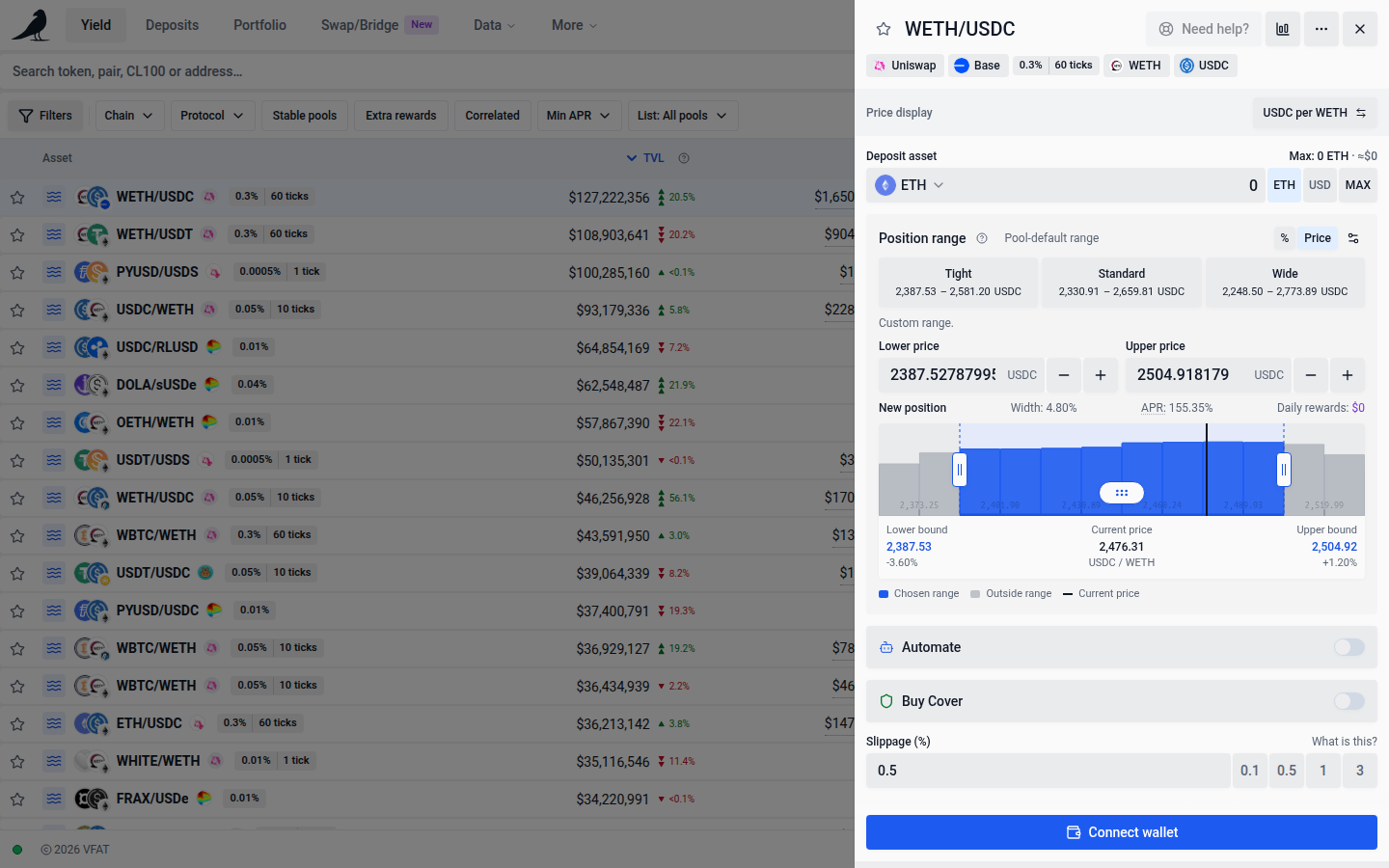Open the three-dots more options menu

coord(1321,29)
